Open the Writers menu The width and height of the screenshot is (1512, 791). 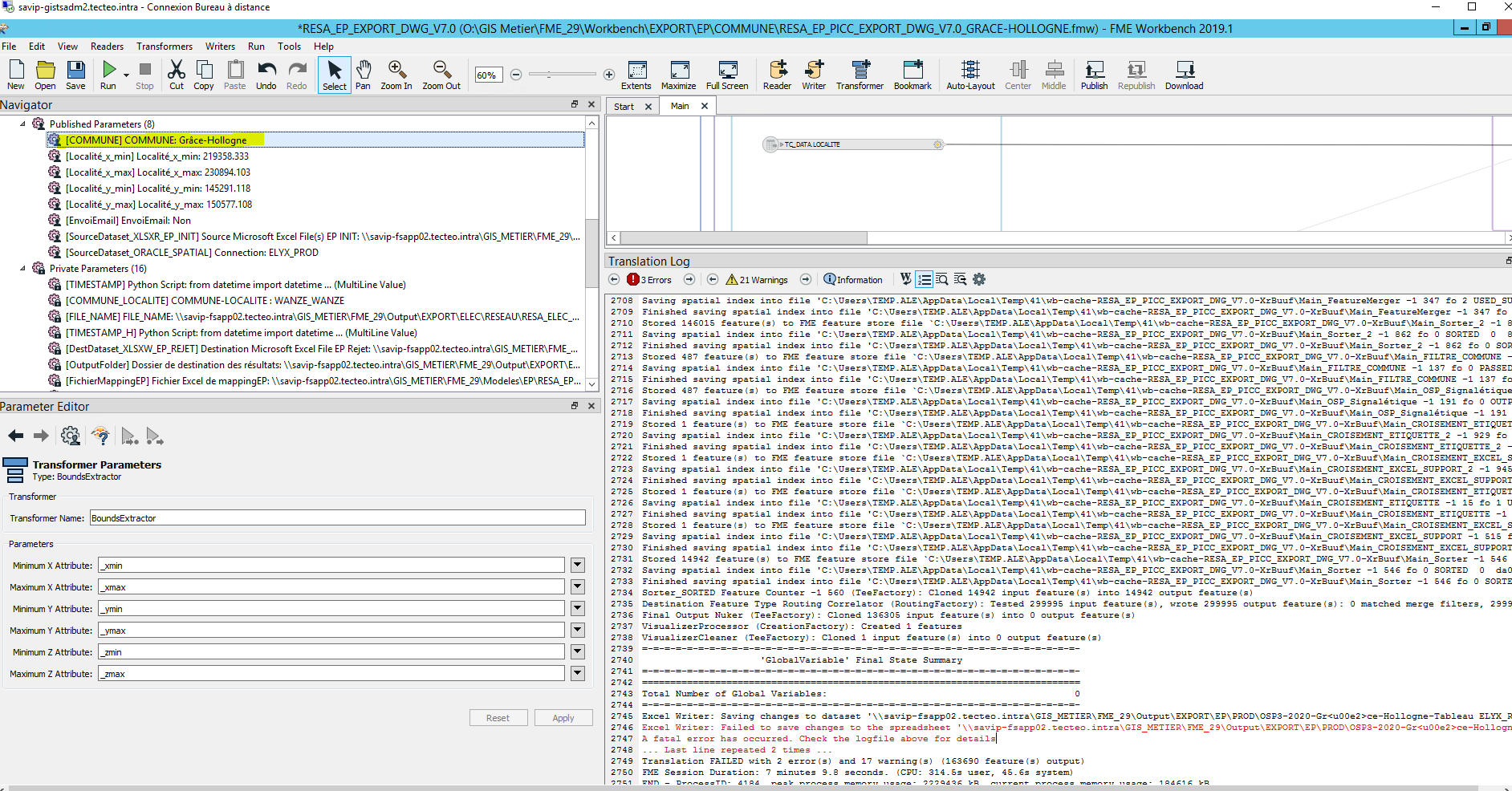pyautogui.click(x=220, y=47)
